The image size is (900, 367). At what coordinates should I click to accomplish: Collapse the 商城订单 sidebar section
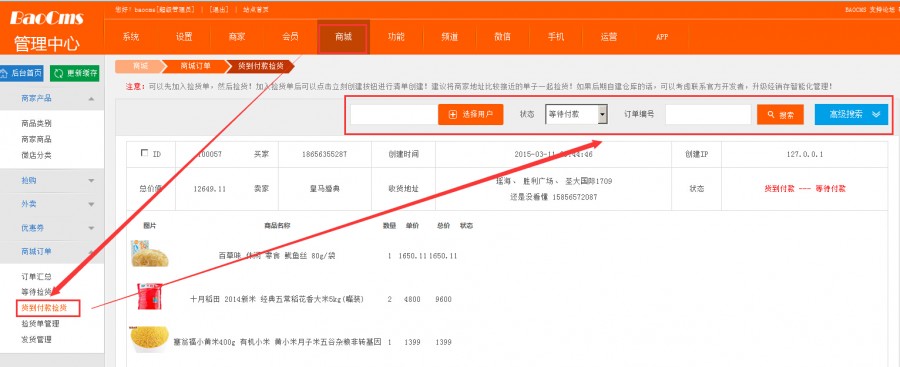tap(52, 252)
